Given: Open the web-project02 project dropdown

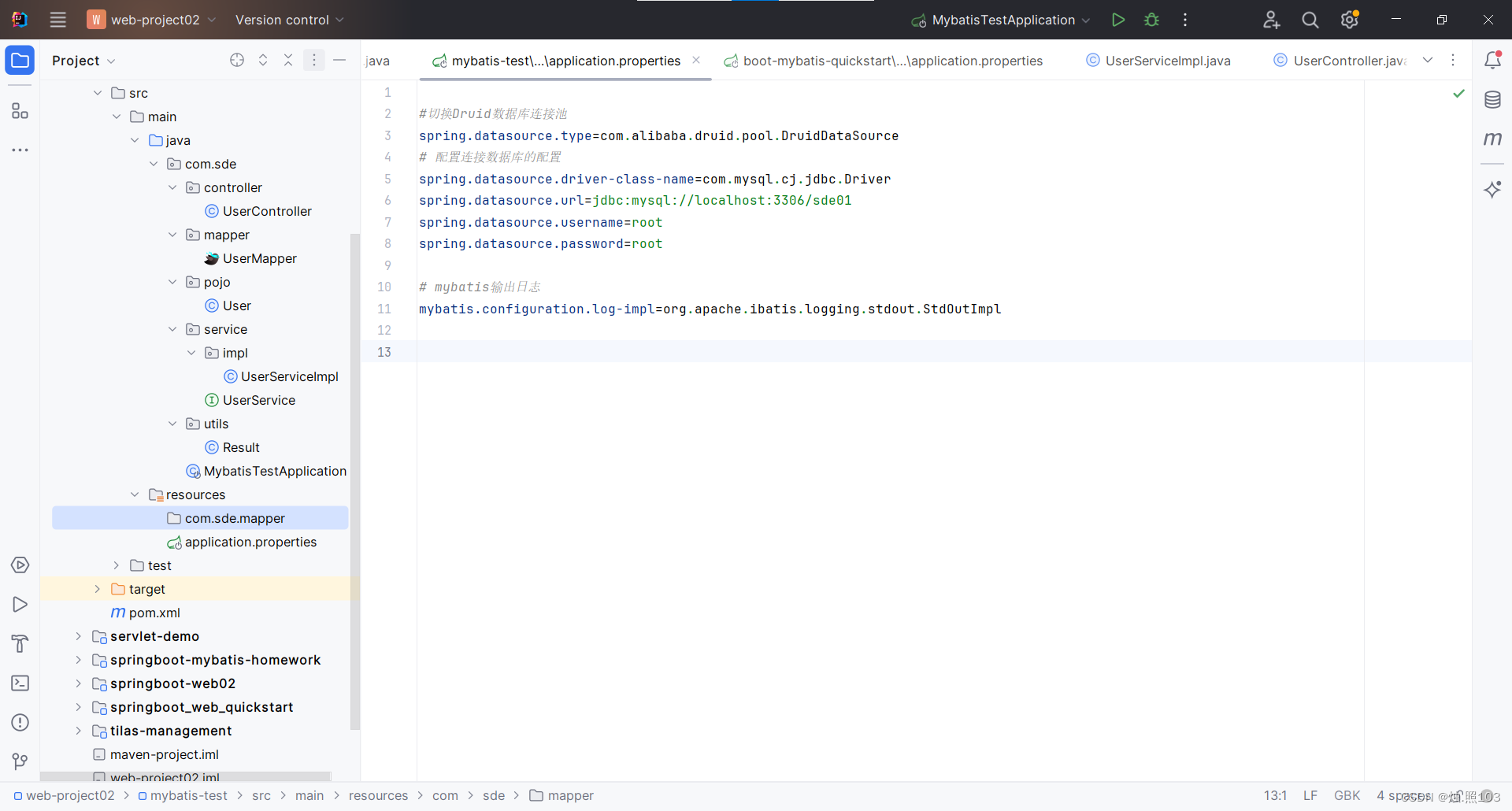Looking at the screenshot, I should pyautogui.click(x=151, y=20).
